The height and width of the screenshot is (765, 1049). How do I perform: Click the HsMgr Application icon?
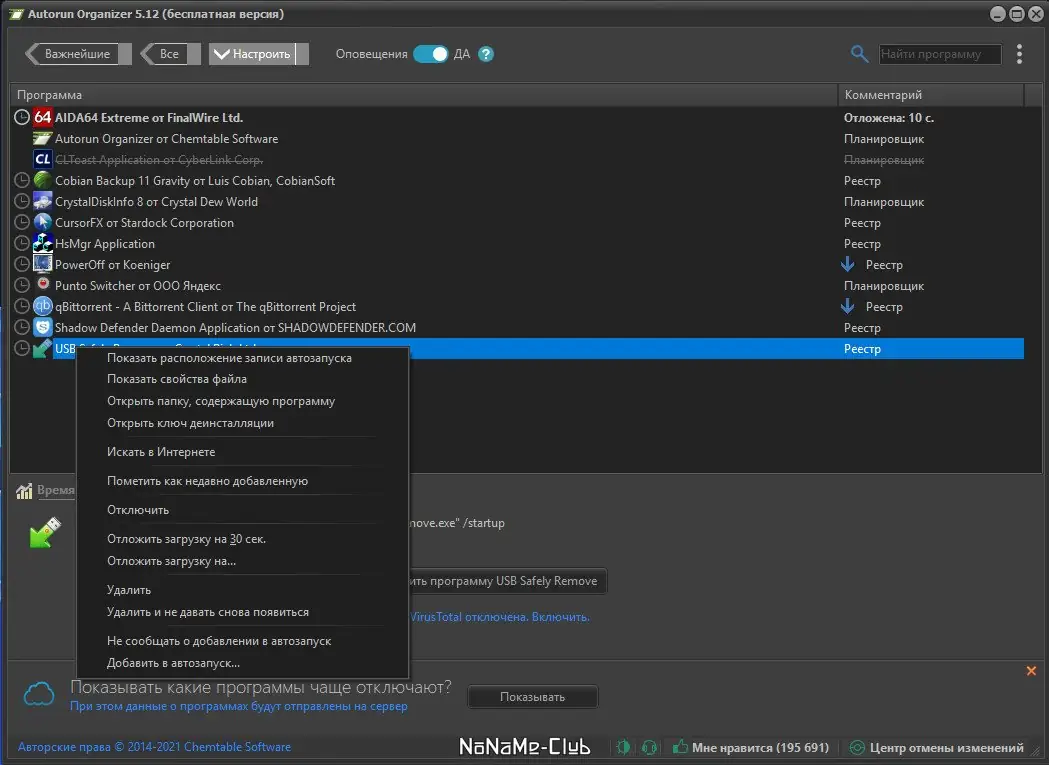pos(43,243)
